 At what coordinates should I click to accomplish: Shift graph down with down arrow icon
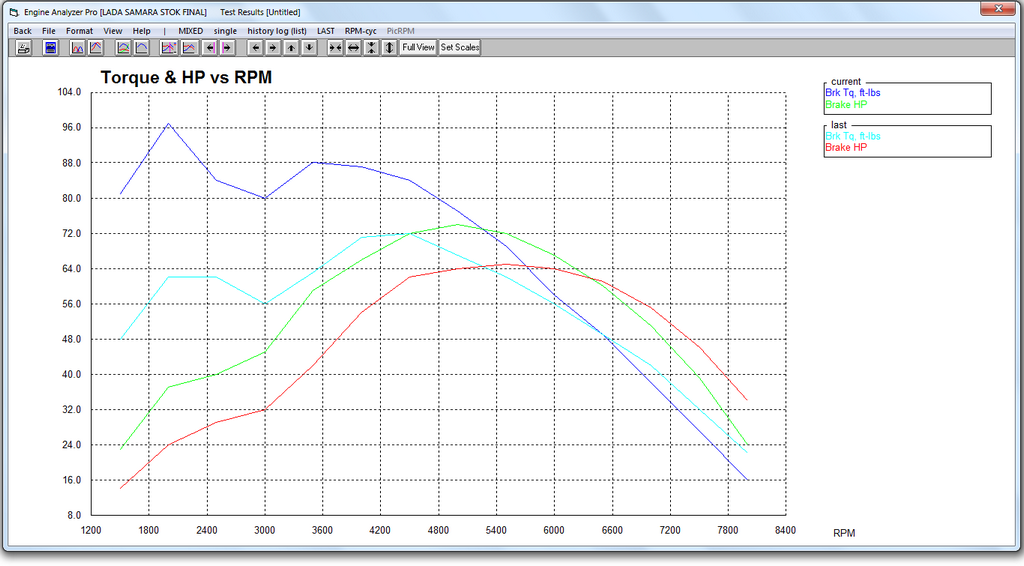(309, 47)
